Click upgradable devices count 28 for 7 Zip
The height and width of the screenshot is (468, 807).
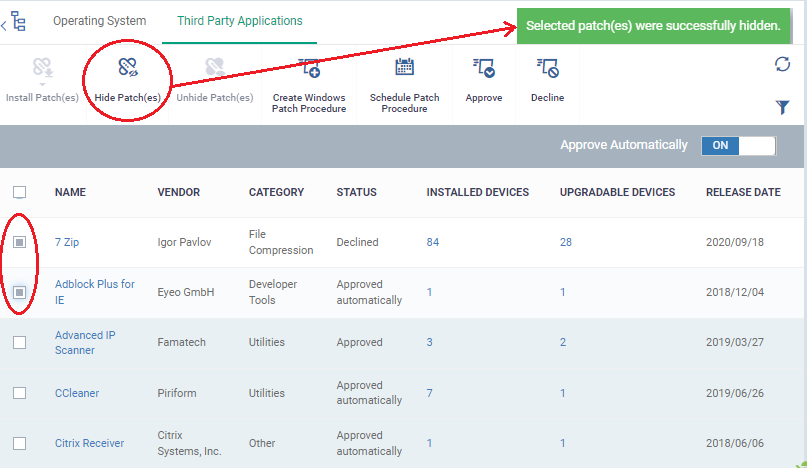pos(566,242)
